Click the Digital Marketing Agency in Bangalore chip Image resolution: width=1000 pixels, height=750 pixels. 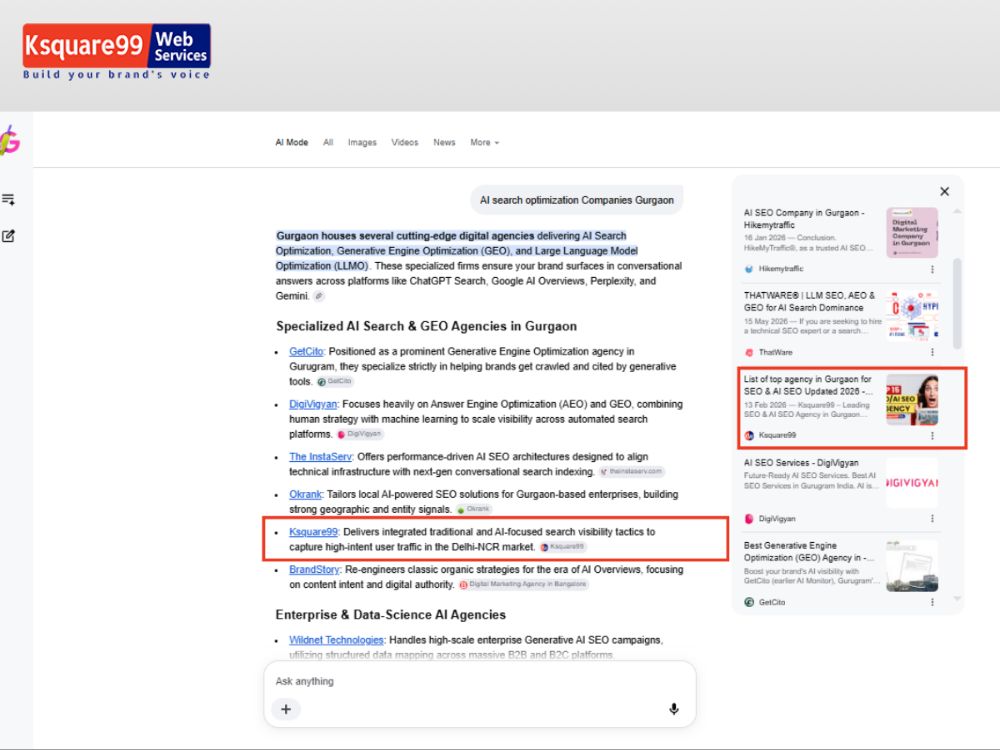click(524, 584)
